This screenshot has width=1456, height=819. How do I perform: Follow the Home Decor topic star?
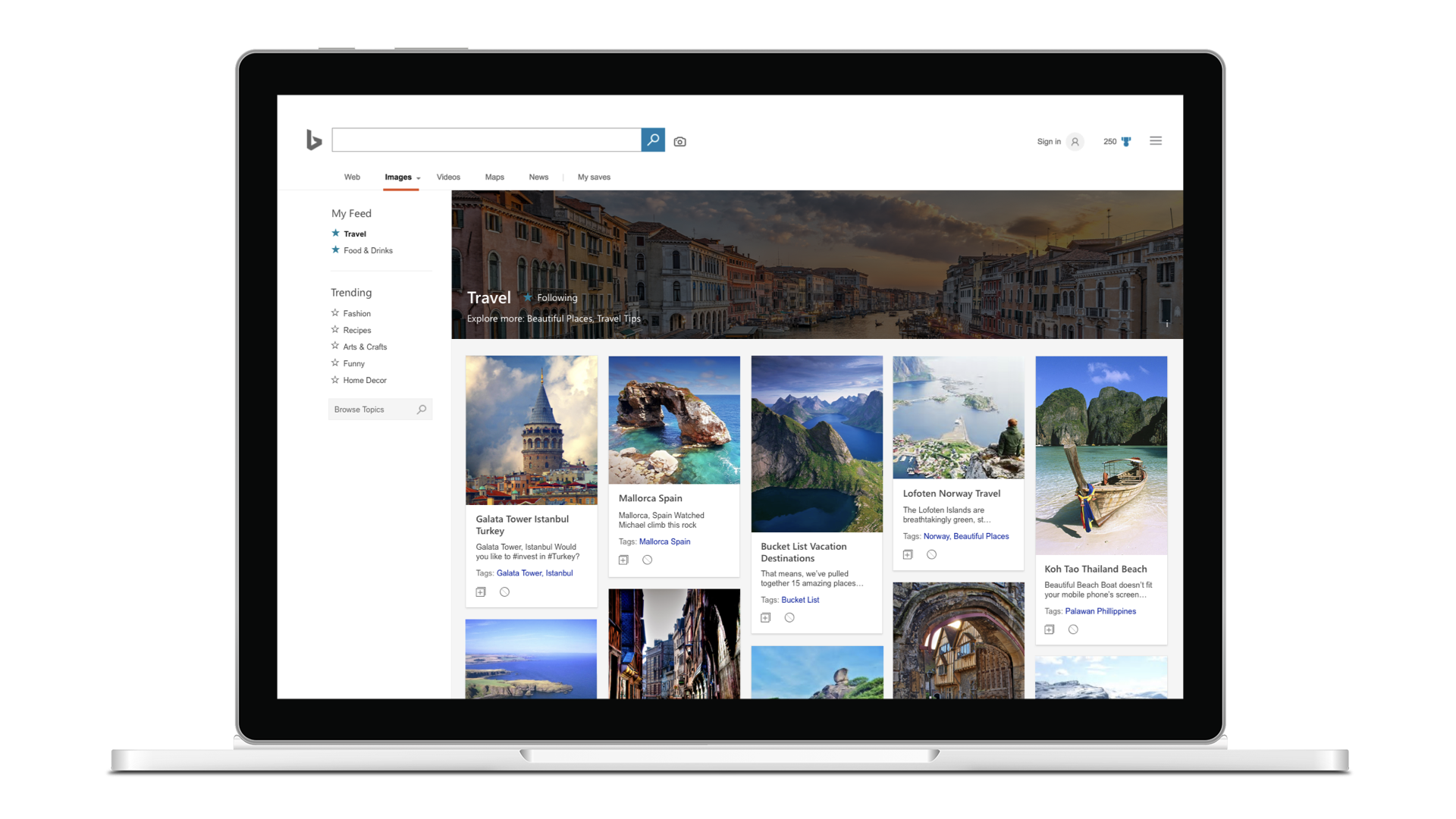pos(335,380)
